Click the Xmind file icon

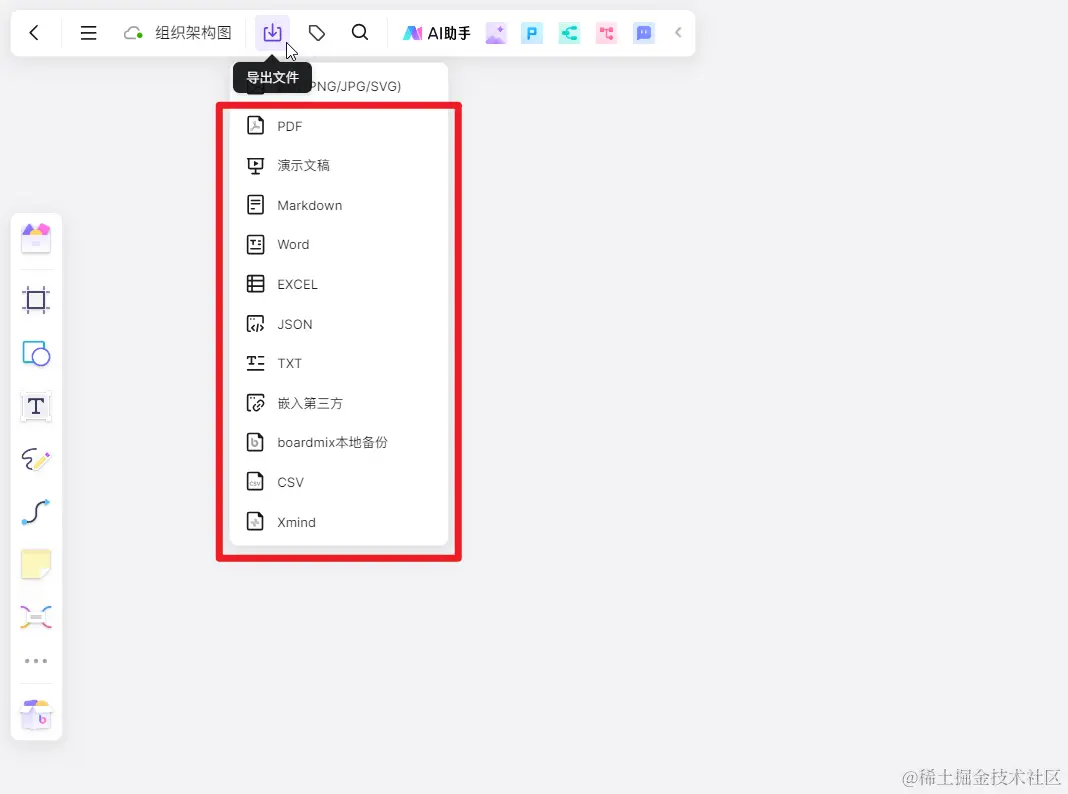255,522
